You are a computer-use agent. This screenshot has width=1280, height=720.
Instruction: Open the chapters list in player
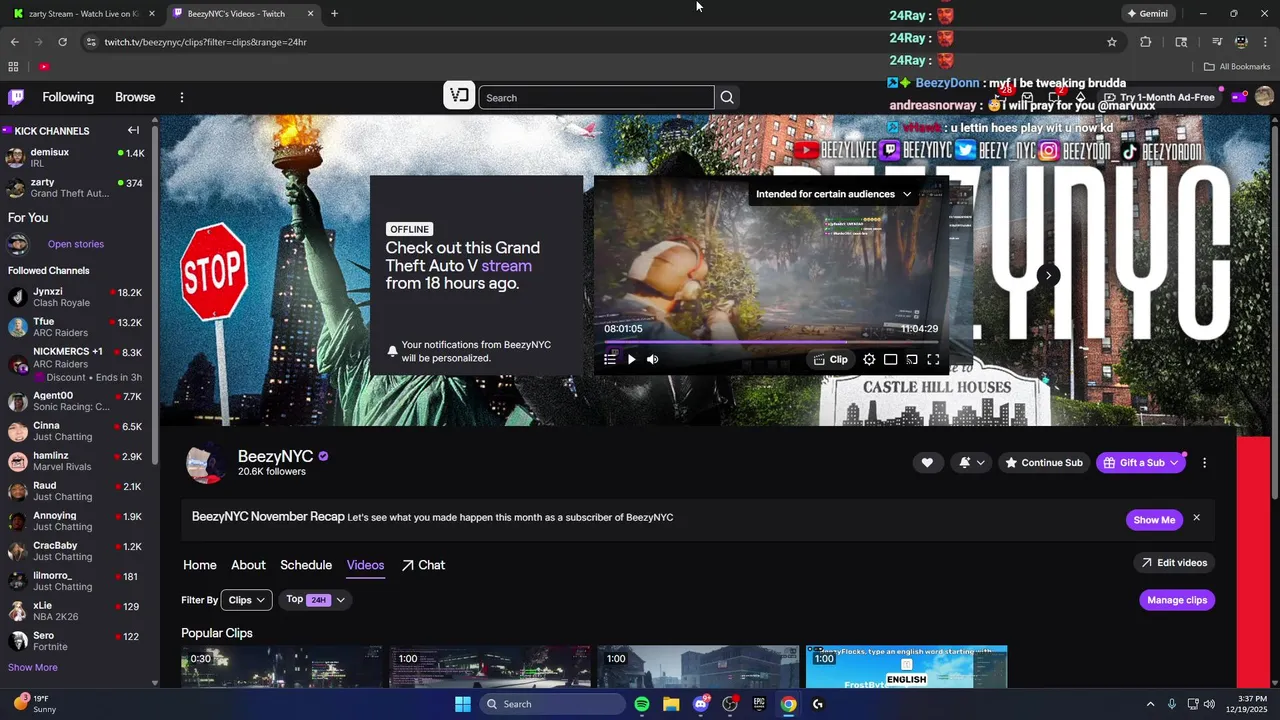[610, 360]
